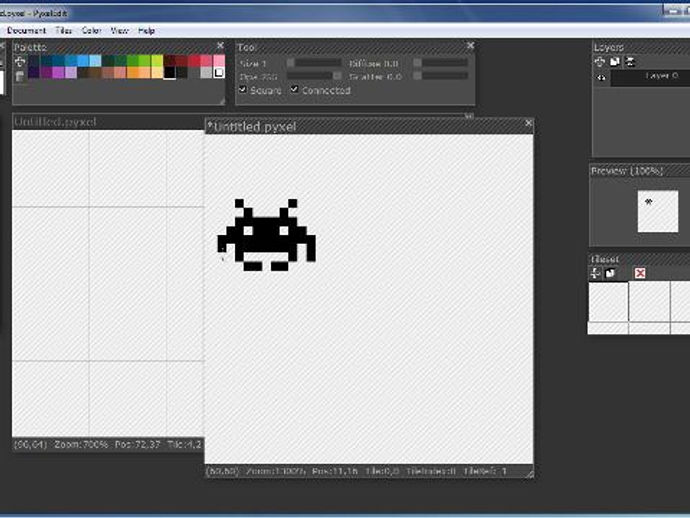Viewport: 690px width, 518px height.
Task: Select the lightest blue swatch
Action: [x=95, y=61]
